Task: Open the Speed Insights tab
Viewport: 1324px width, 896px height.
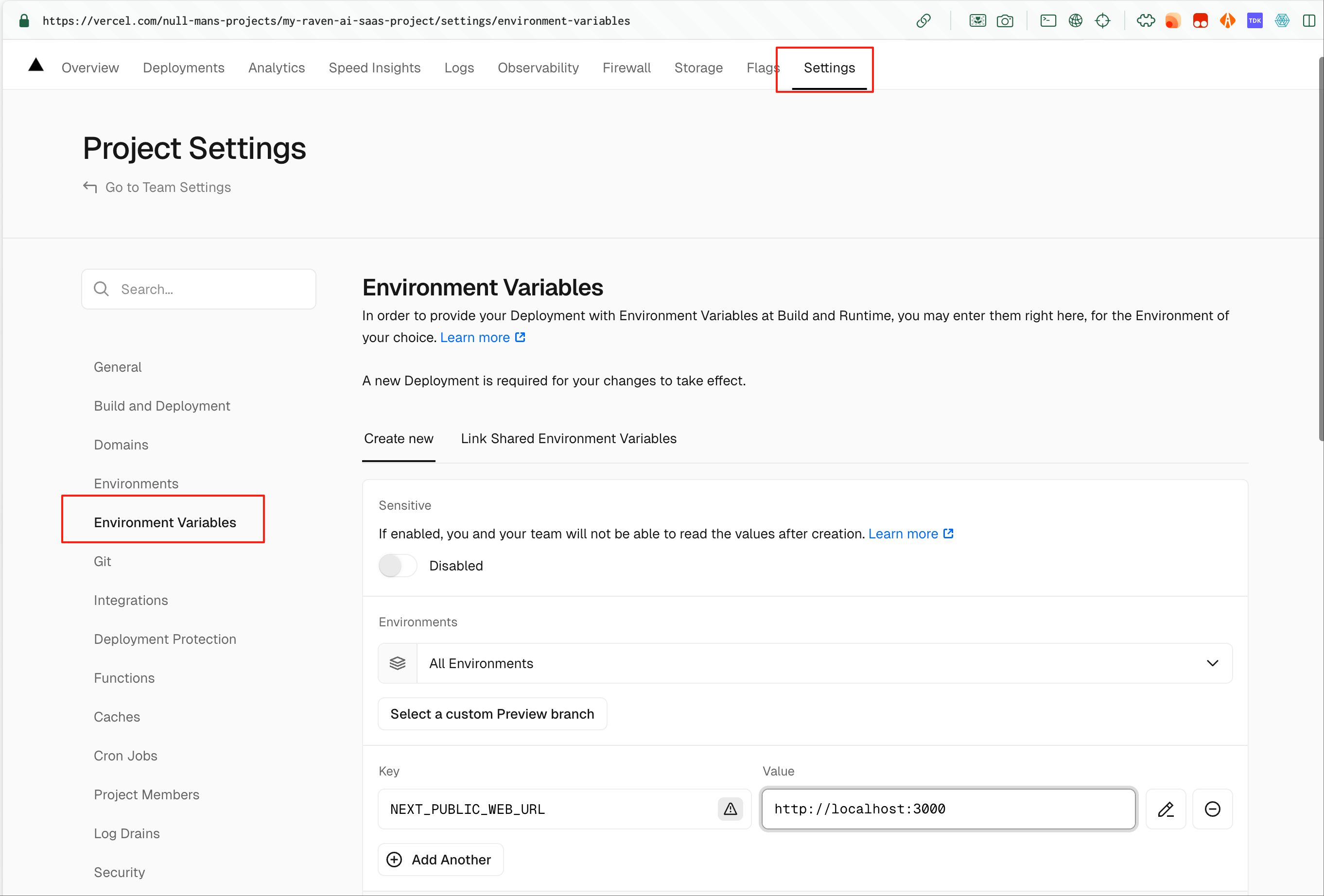Action: pyautogui.click(x=374, y=68)
